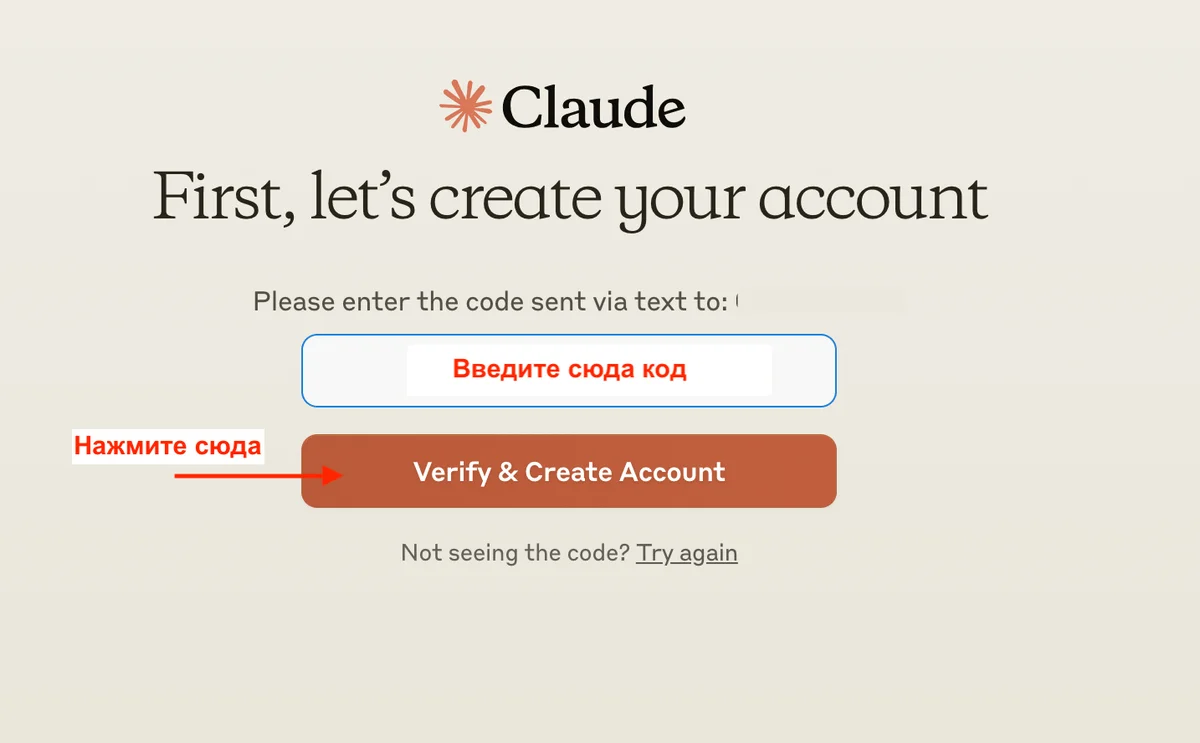The image size is (1200, 743).
Task: Click the blurred phone number area
Action: pyautogui.click(x=820, y=301)
